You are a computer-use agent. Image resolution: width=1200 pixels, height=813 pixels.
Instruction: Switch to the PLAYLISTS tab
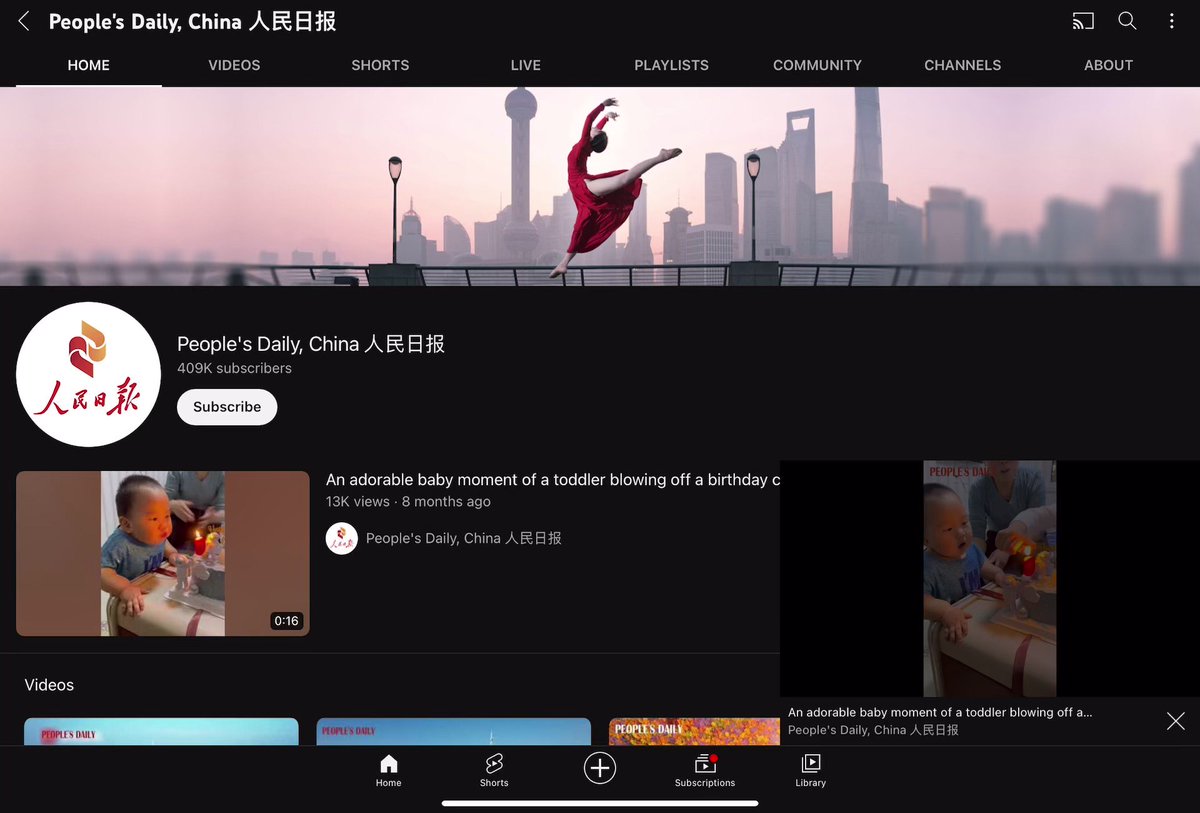click(671, 65)
